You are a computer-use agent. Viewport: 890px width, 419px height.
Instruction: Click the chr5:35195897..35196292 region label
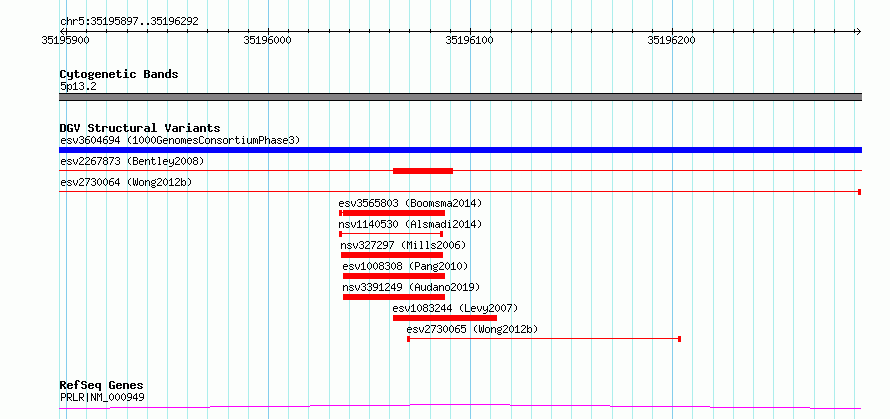coord(129,22)
